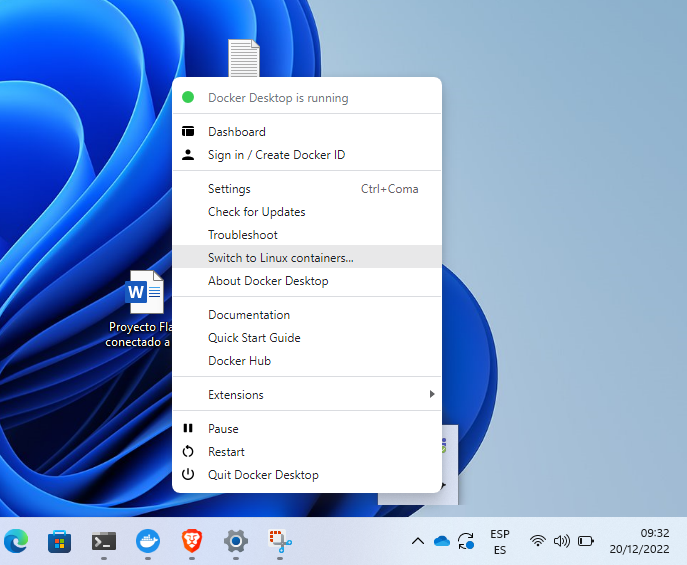
Task: Launch Microsoft Edge from the taskbar
Action: pyautogui.click(x=16, y=542)
